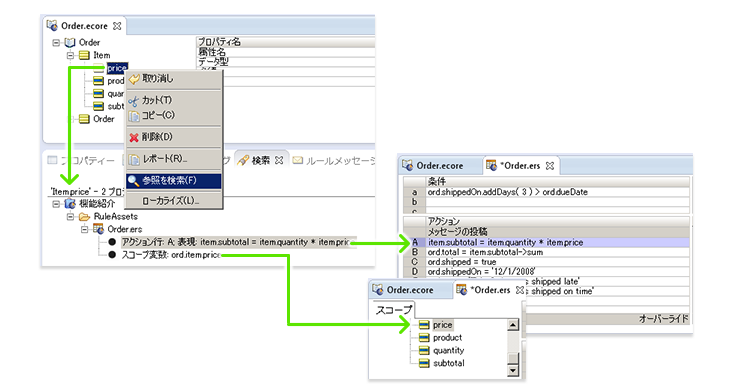750x391 pixels.
Task: Select price in the スコープ list
Action: [x=442, y=325]
